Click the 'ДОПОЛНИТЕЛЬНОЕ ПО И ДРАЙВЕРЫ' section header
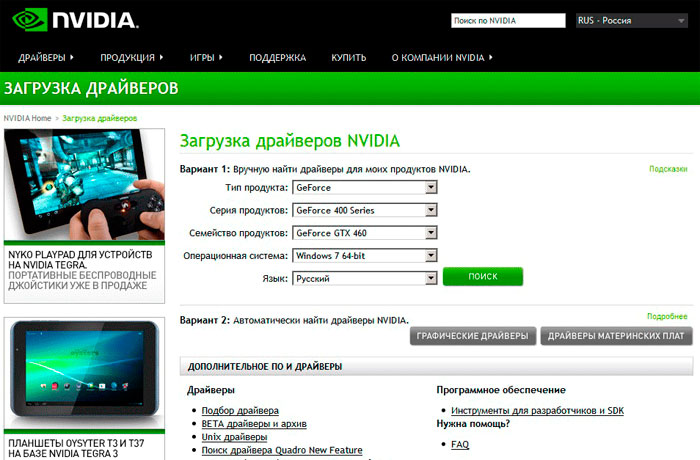 (436, 366)
